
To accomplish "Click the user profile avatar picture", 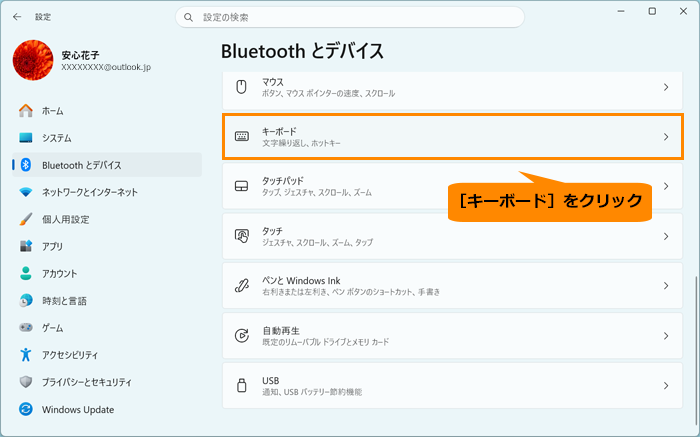I will [33, 60].
